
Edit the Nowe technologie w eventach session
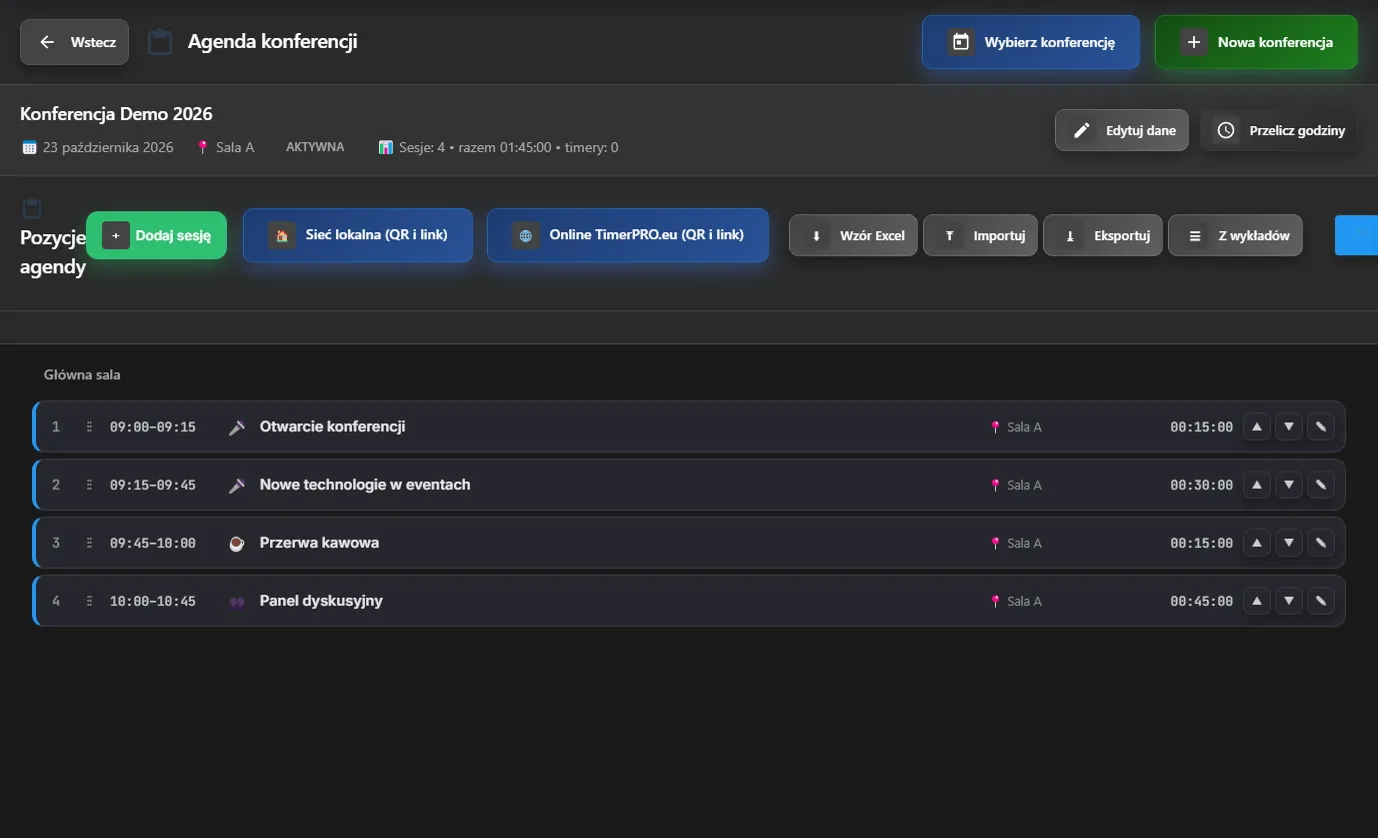tap(1321, 485)
